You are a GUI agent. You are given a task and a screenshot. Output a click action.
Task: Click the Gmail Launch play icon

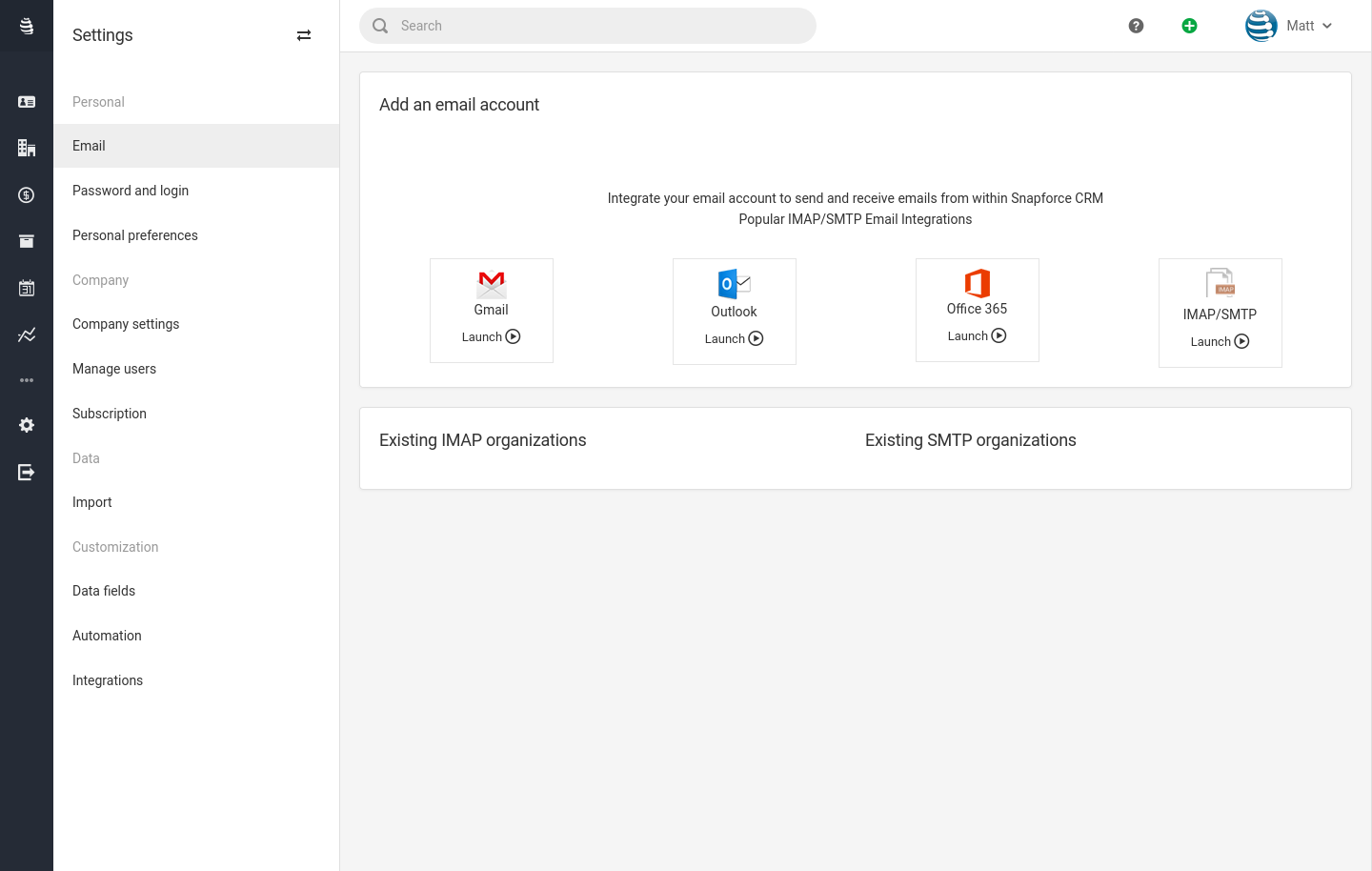514,336
